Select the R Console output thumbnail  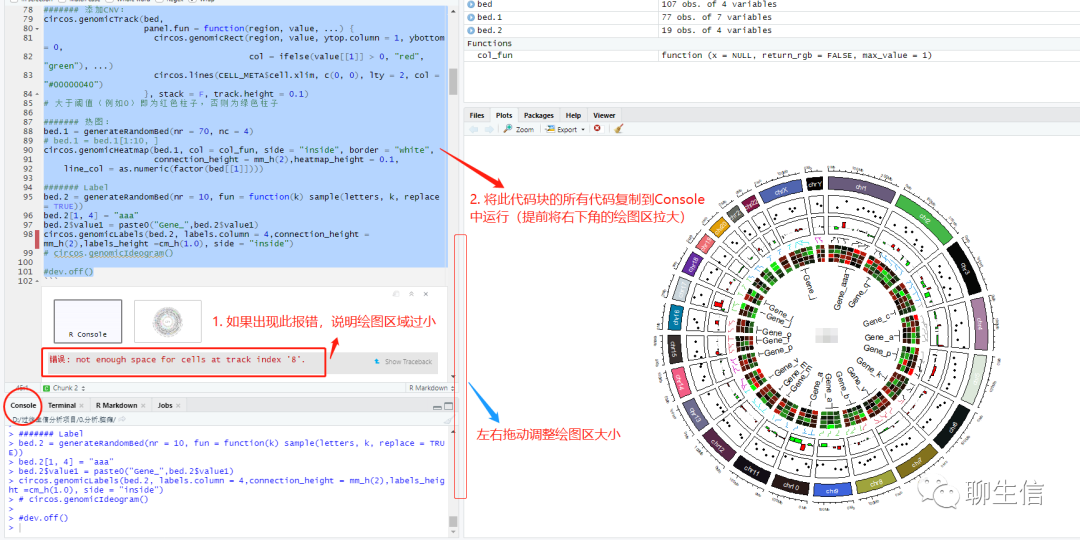click(x=87, y=322)
